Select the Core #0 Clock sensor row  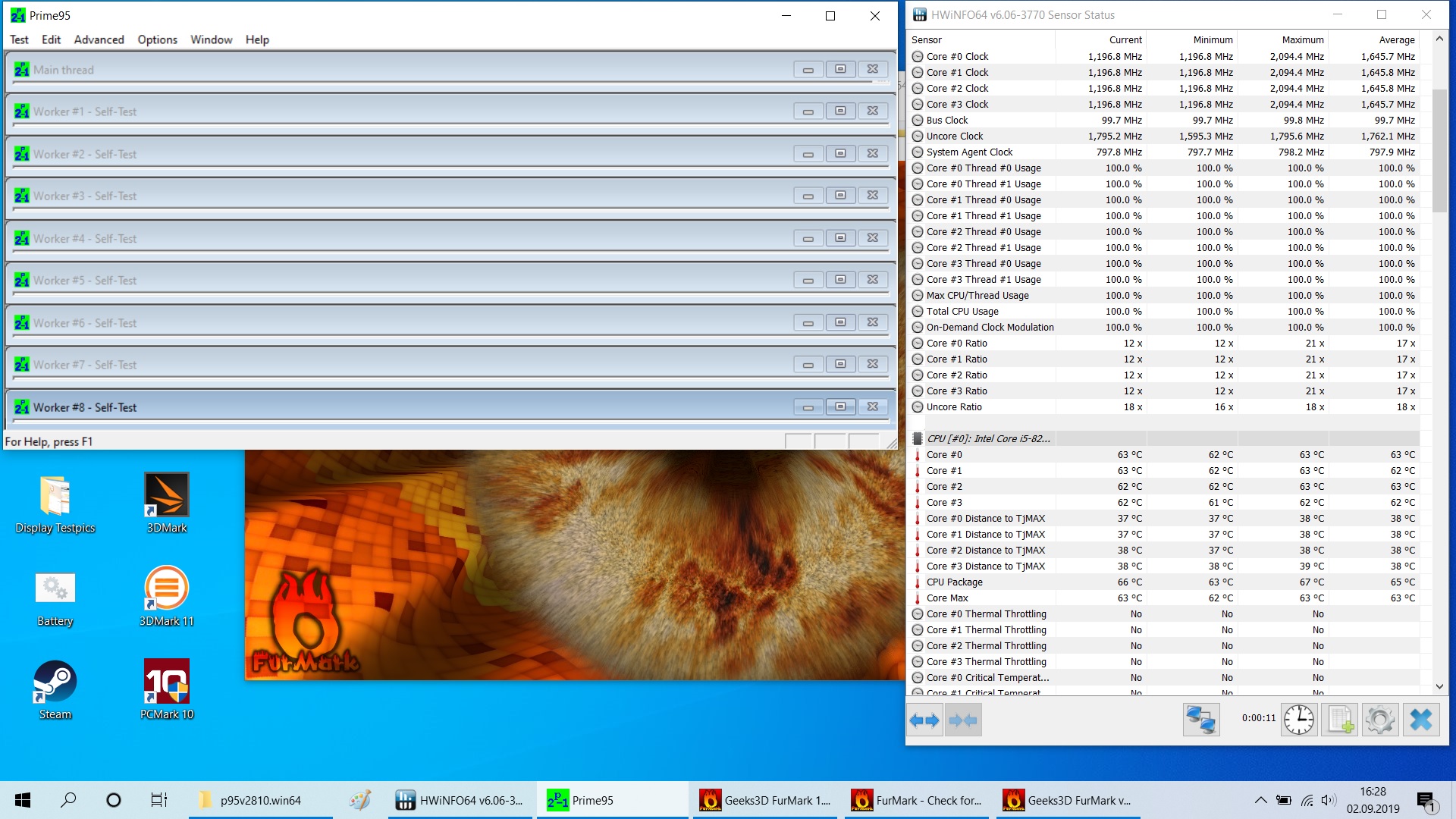click(x=1164, y=56)
